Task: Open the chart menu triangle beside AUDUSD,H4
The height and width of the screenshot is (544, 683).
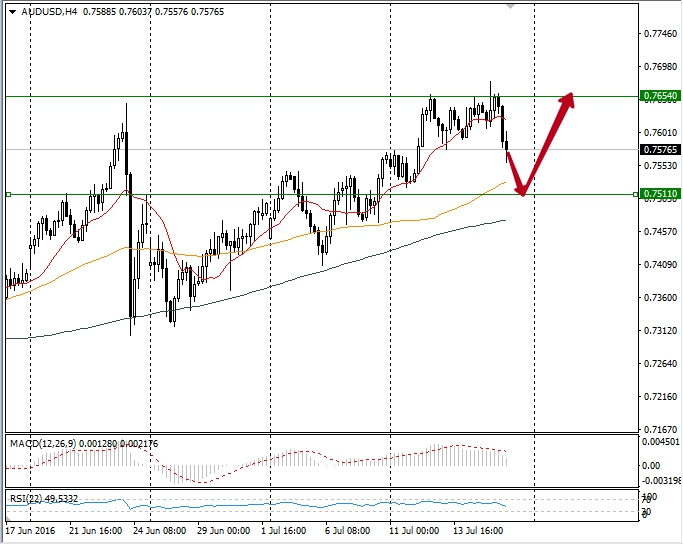Action: click(x=12, y=12)
